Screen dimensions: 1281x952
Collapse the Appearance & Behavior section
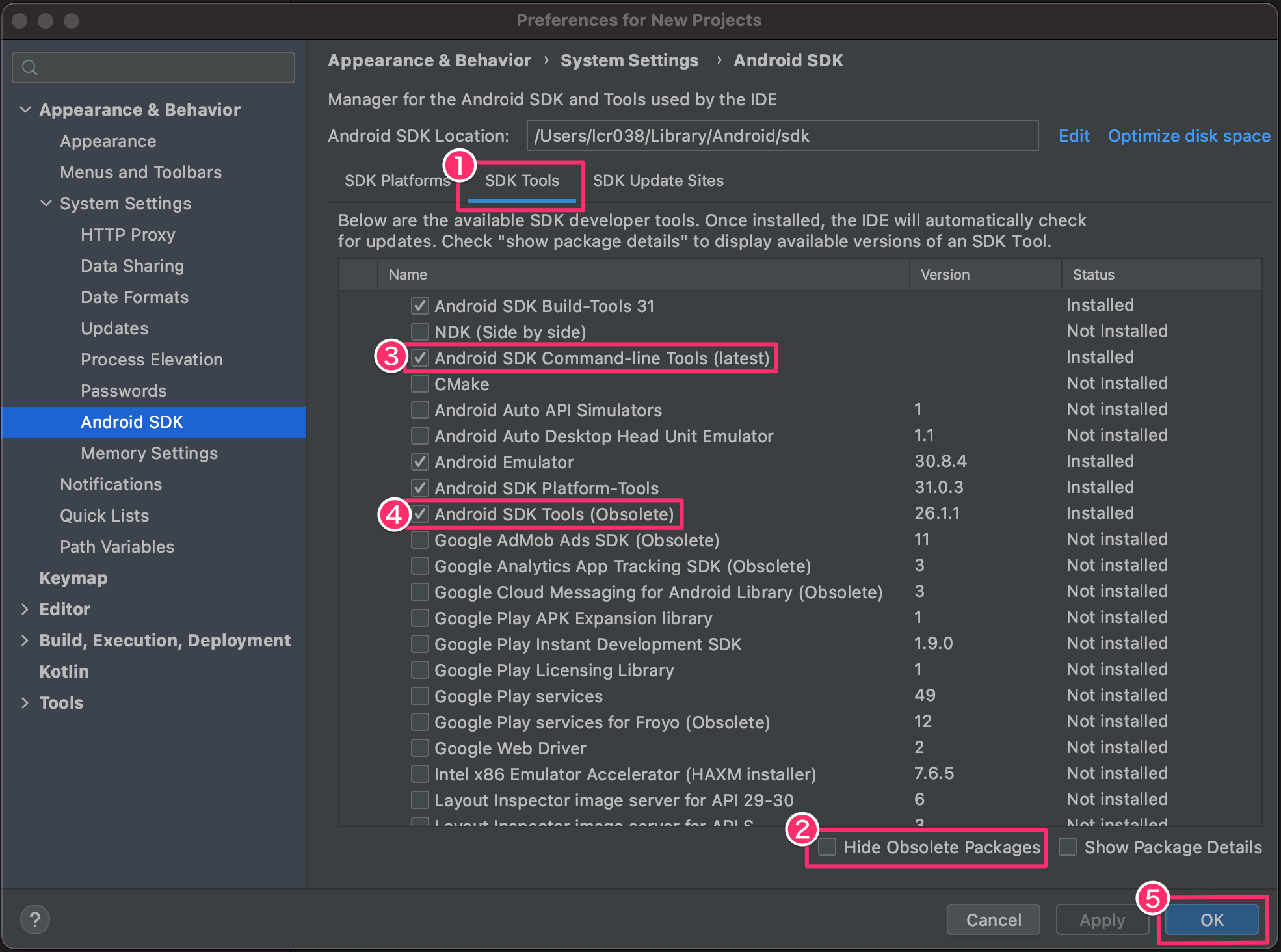(x=25, y=109)
